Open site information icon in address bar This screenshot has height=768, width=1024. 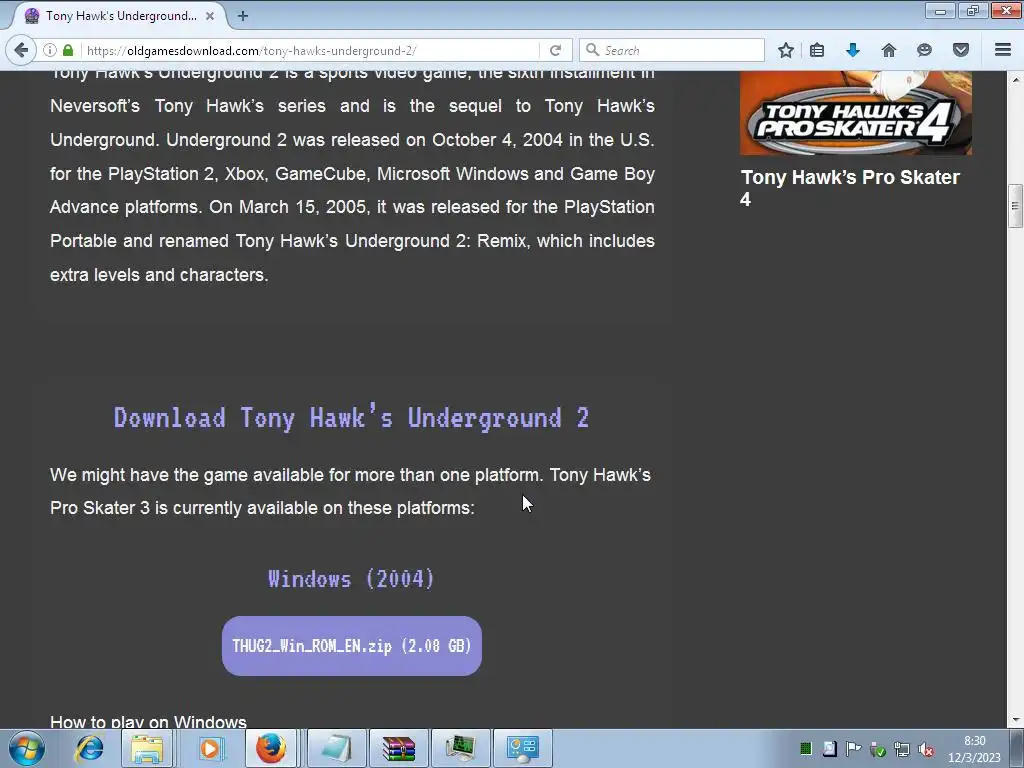(x=50, y=50)
